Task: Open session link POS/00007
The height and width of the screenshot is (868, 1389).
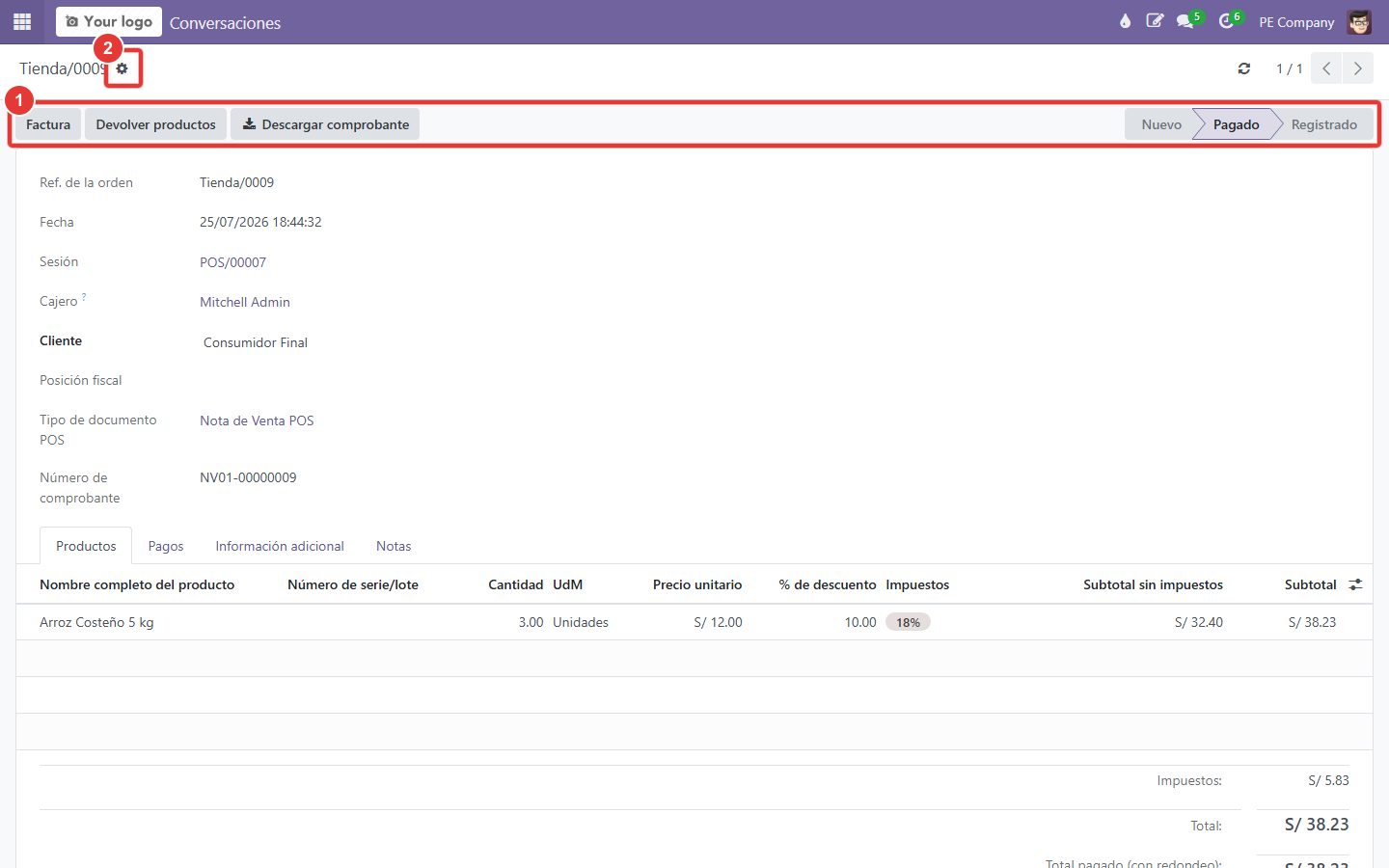Action: coord(232,262)
